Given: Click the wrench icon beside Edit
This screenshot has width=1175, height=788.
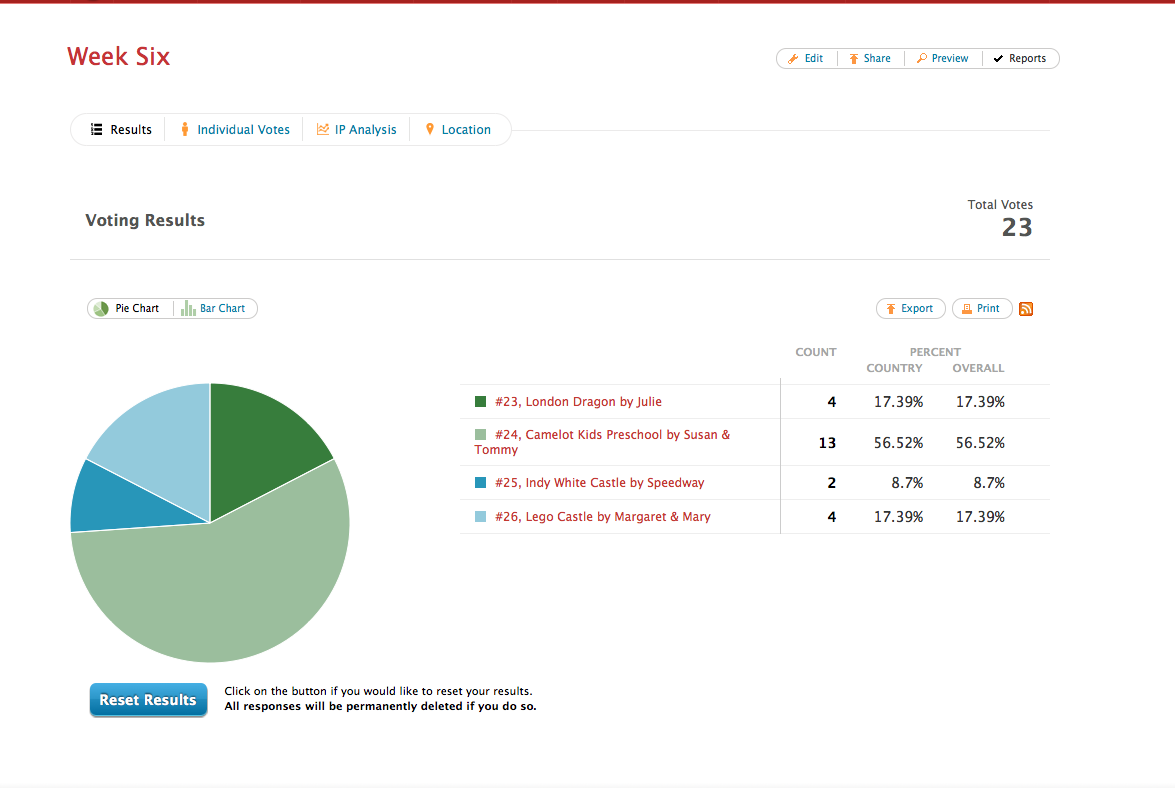Looking at the screenshot, I should tap(793, 58).
